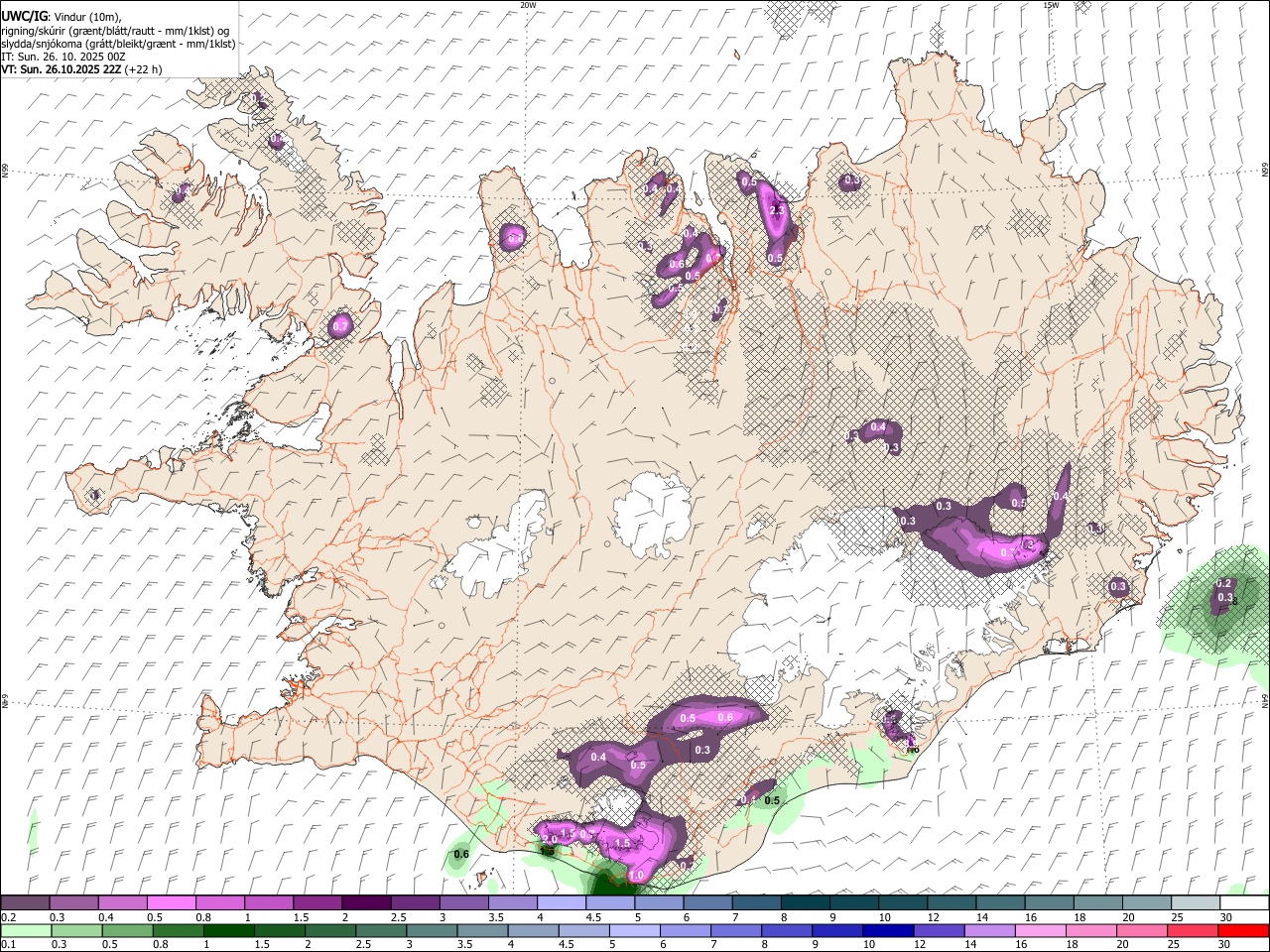
Task: Click the '2.0' precipitation value near the south coast
Action: pos(549,839)
